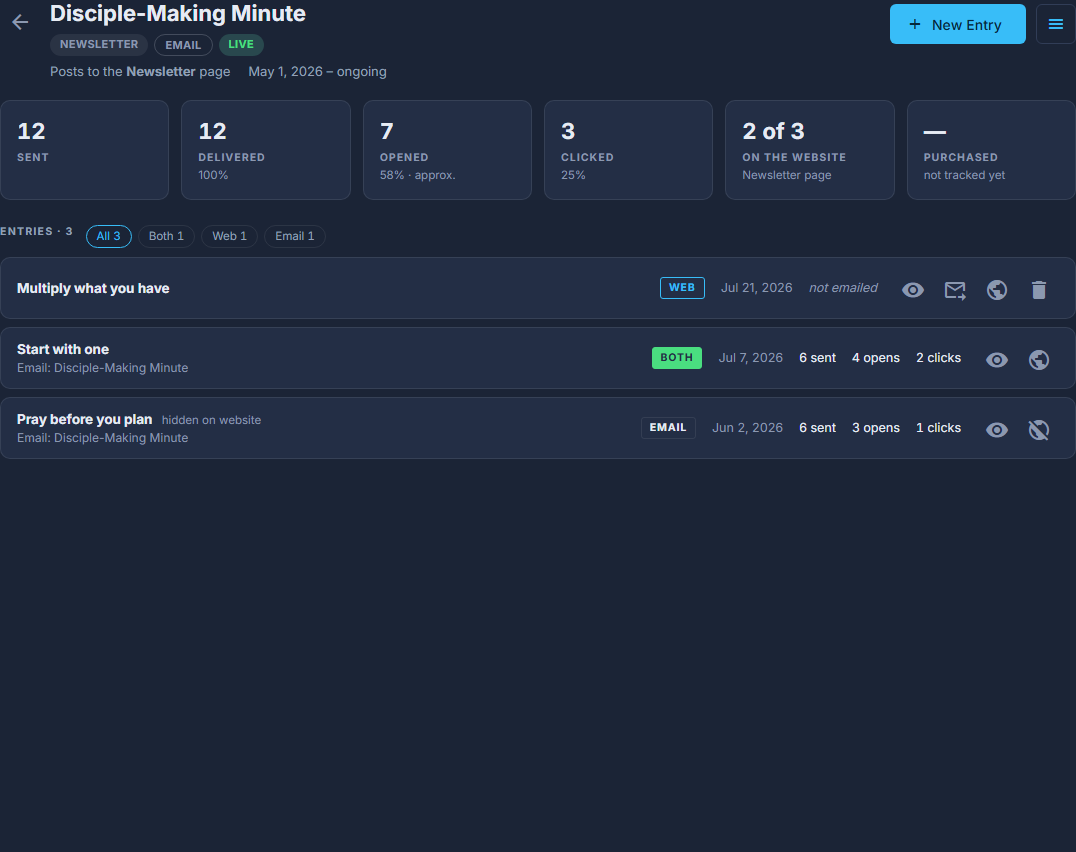Click '4 opens' on 'Start with one'
The width and height of the screenshot is (1076, 852).
point(876,358)
